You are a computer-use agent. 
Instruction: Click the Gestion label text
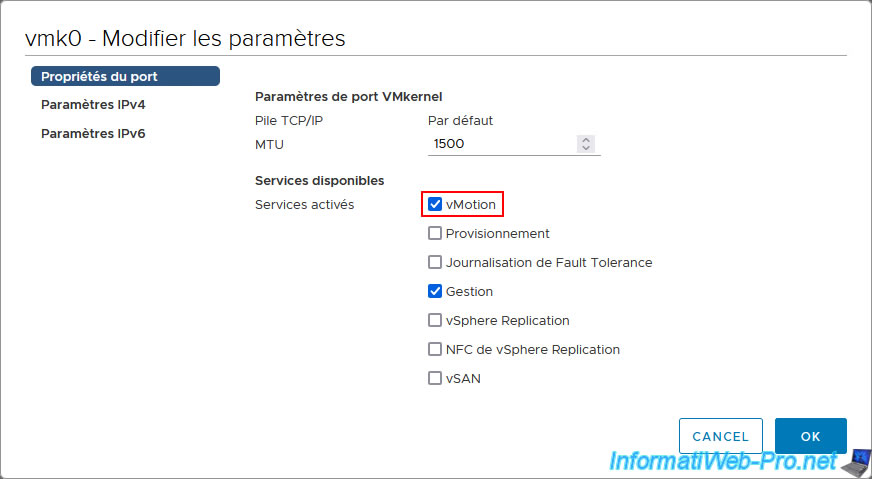[469, 292]
